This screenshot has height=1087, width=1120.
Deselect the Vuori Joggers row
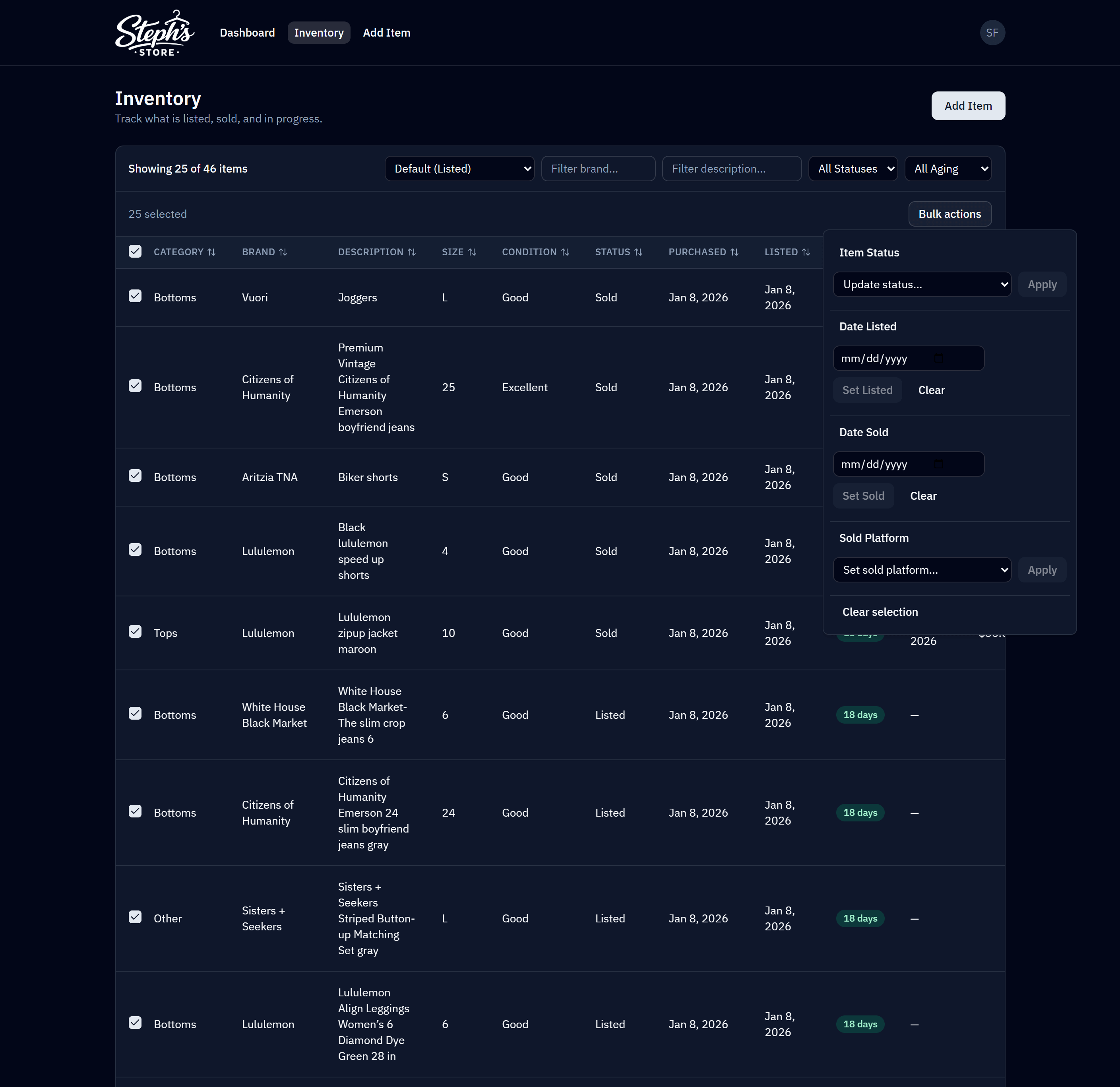[x=135, y=296]
